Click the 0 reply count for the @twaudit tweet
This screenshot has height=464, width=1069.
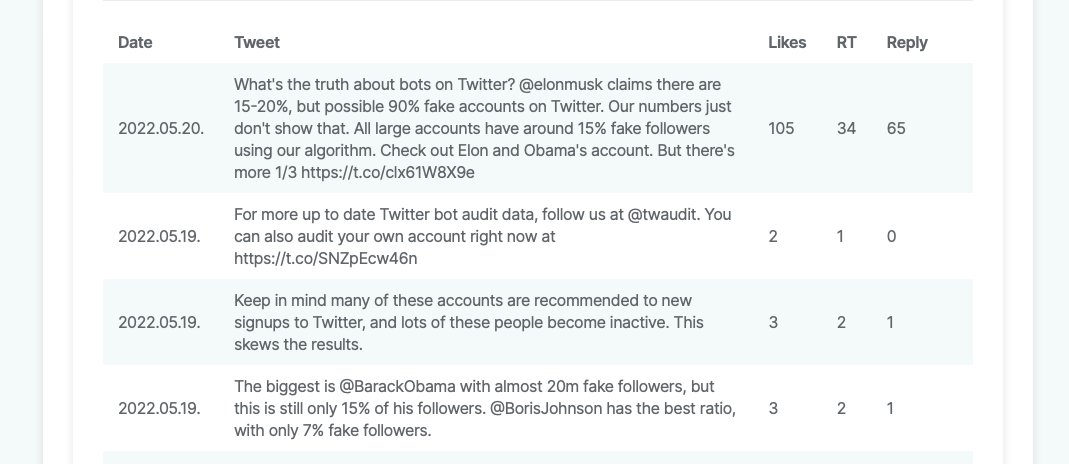coord(891,236)
